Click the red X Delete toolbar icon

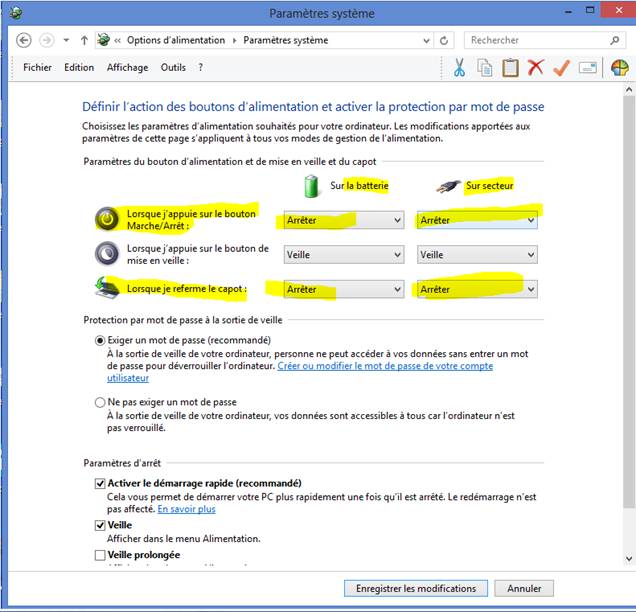pos(536,67)
